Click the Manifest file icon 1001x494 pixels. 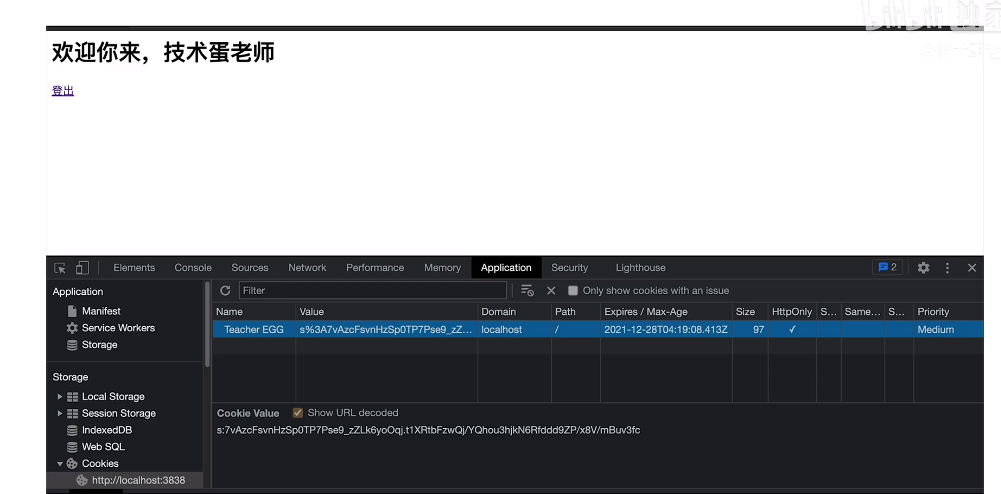click(72, 311)
